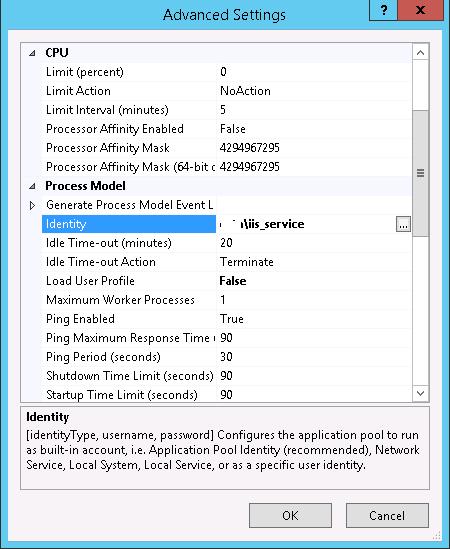Click OK to apply settings

tap(290, 515)
